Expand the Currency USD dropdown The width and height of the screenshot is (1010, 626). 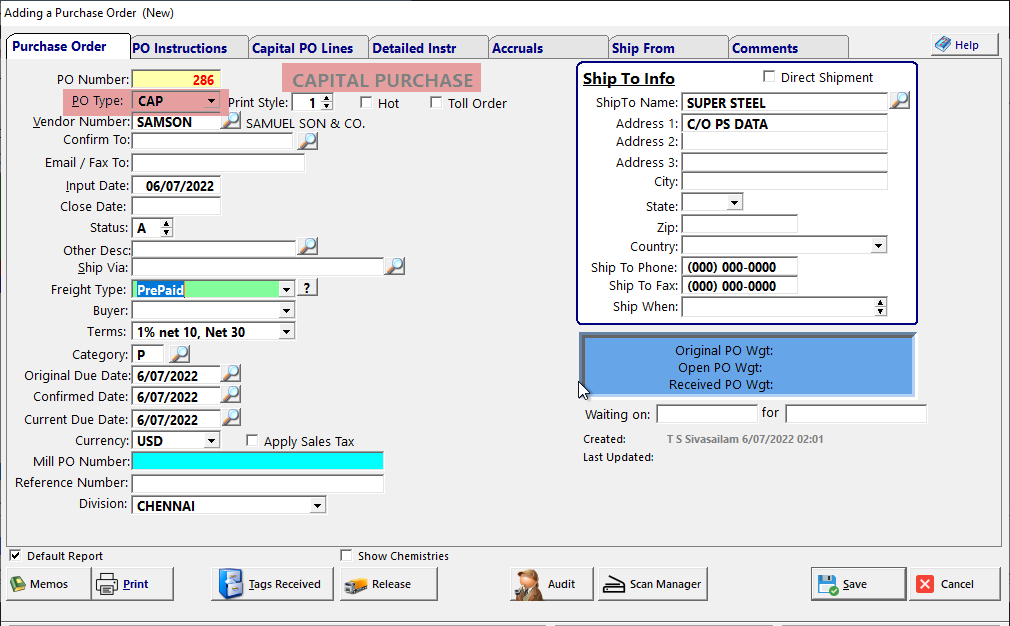pos(211,441)
